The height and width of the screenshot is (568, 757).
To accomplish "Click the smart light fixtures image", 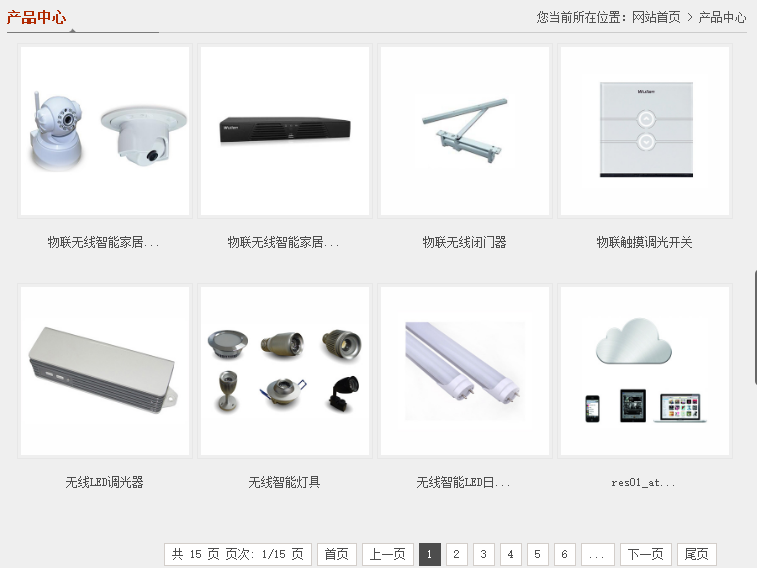I will click(285, 371).
